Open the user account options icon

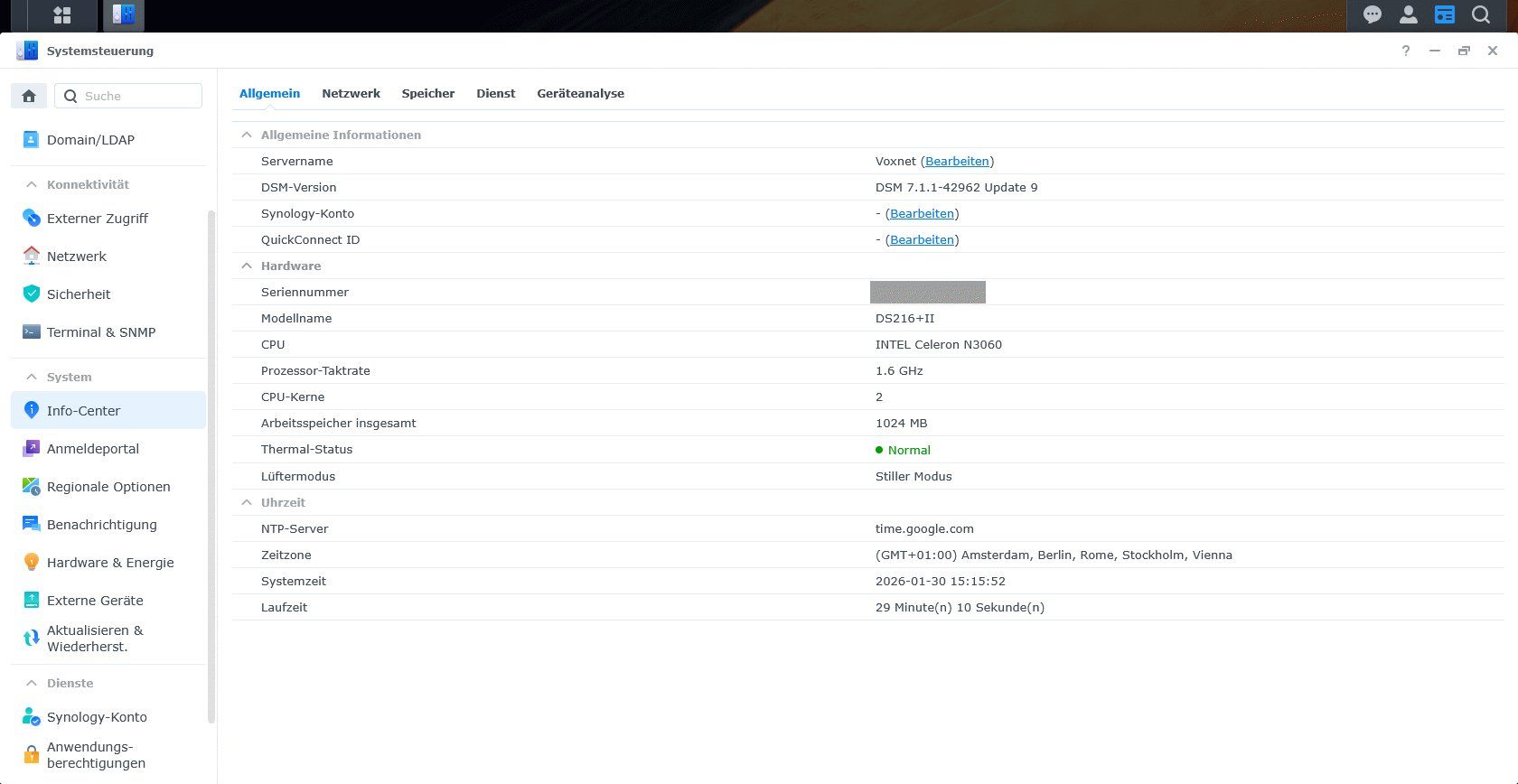click(1409, 15)
